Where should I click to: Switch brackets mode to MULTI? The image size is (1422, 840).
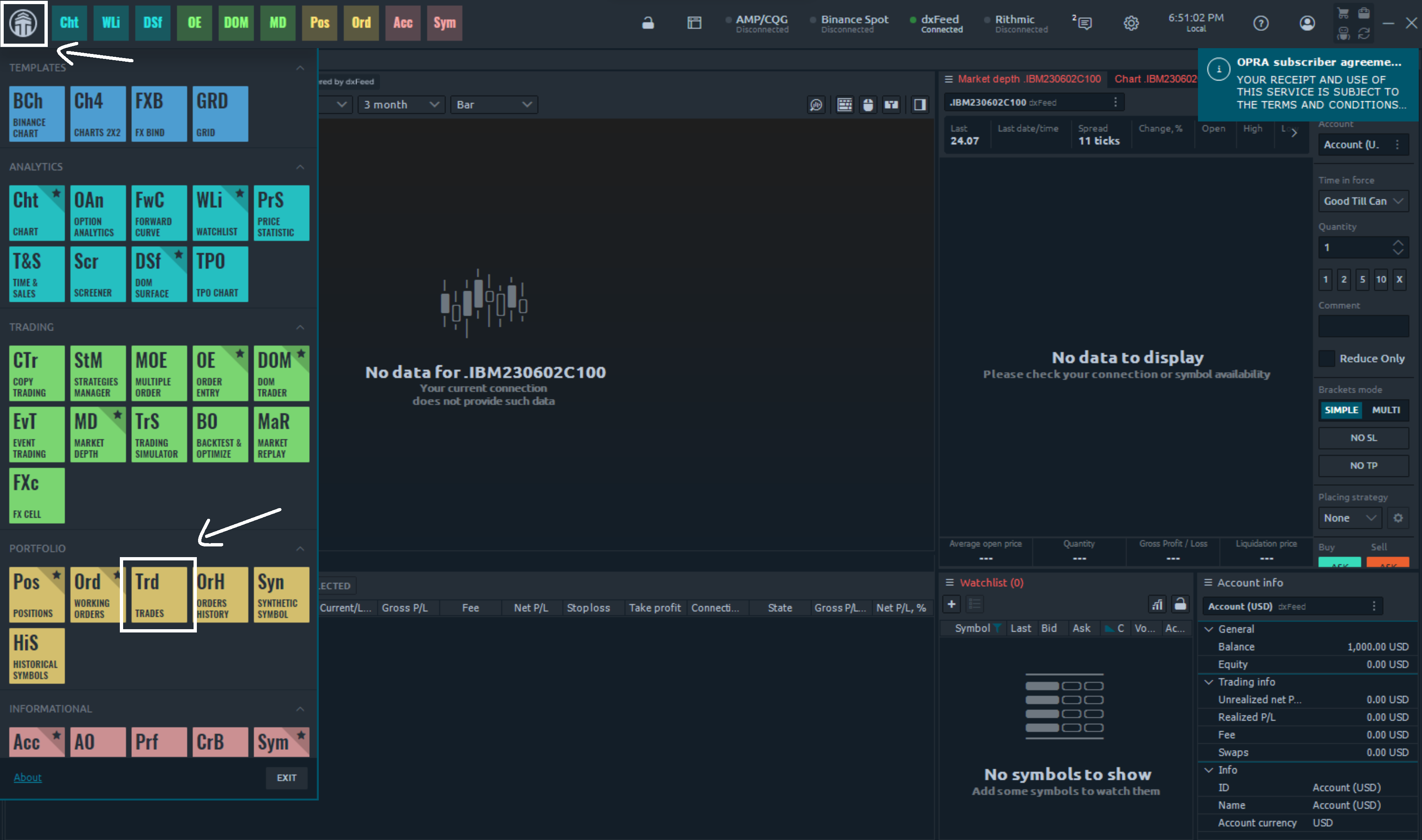tap(1385, 410)
